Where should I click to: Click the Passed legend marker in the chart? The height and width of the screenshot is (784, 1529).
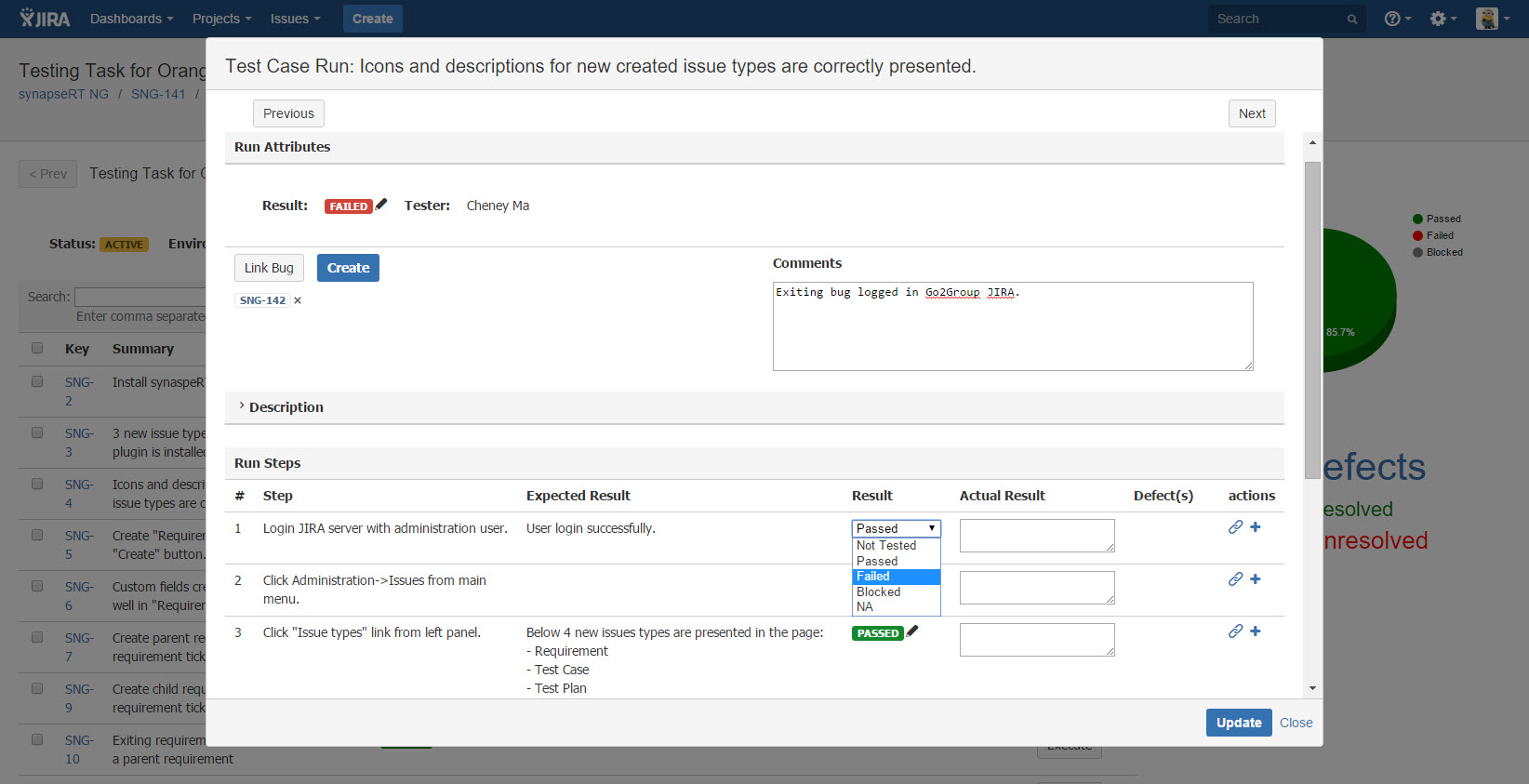click(1418, 219)
